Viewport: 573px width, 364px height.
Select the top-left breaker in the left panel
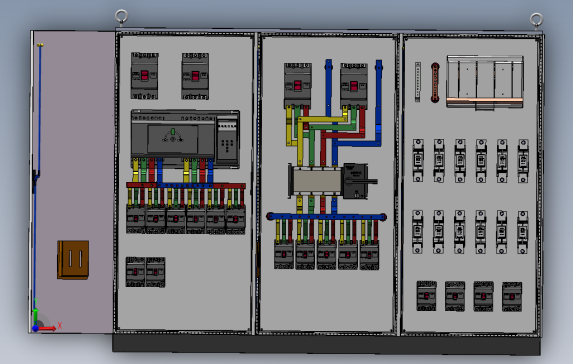point(144,76)
